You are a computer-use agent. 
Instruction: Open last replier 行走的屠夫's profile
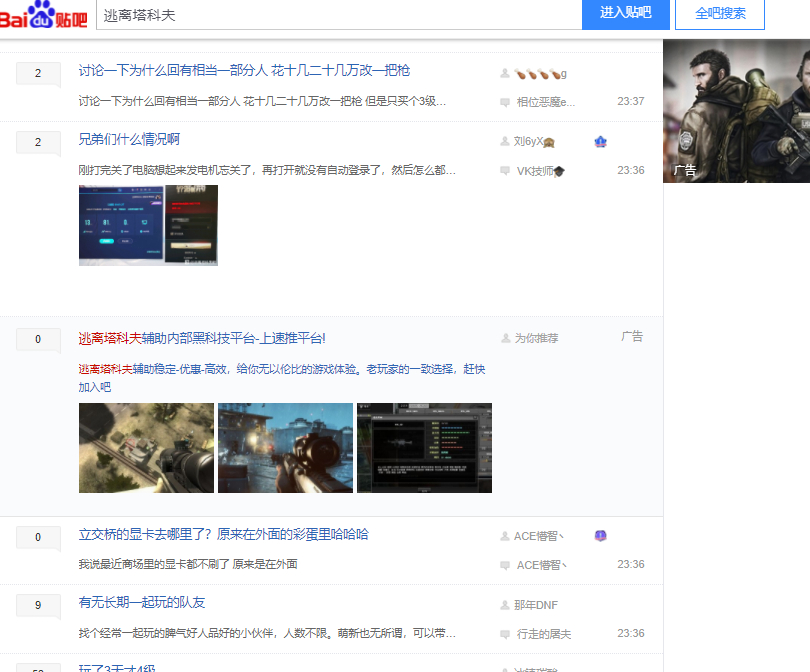click(544, 634)
